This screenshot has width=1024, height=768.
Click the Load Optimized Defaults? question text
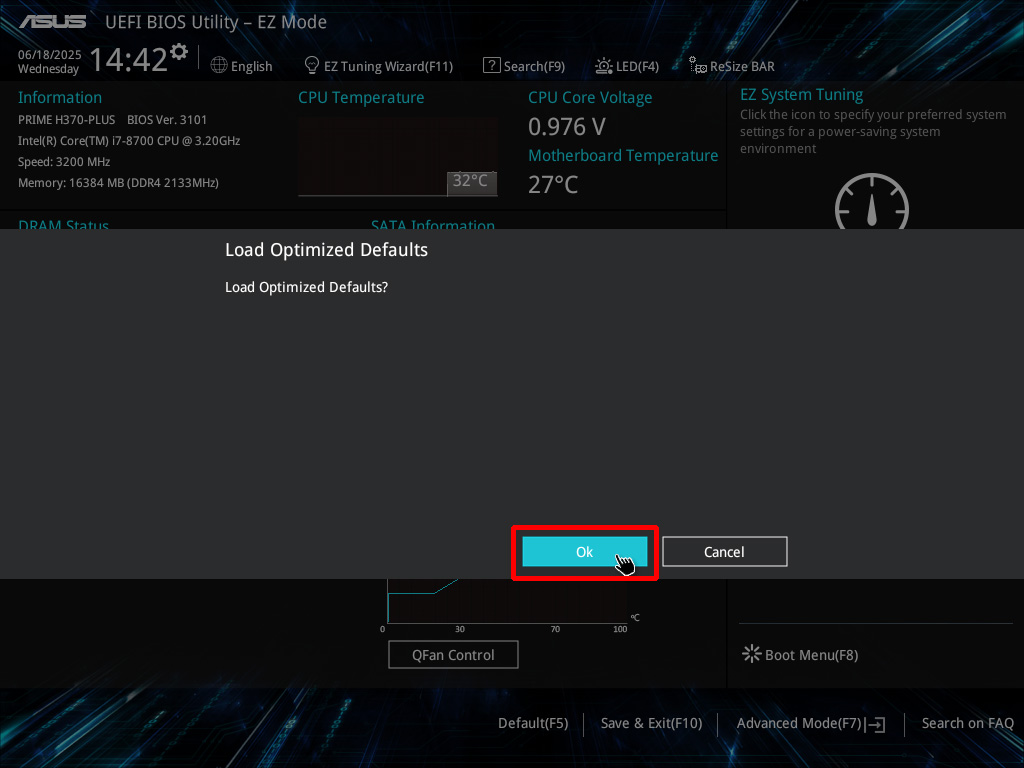[x=306, y=287]
